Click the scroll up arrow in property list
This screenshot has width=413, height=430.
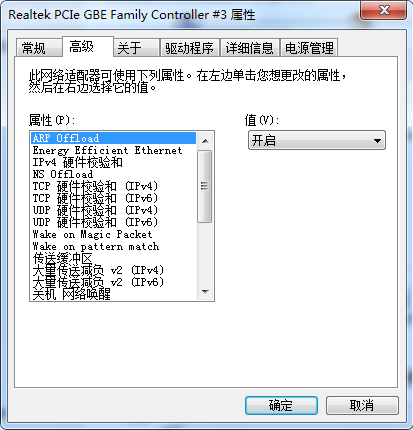[205, 141]
